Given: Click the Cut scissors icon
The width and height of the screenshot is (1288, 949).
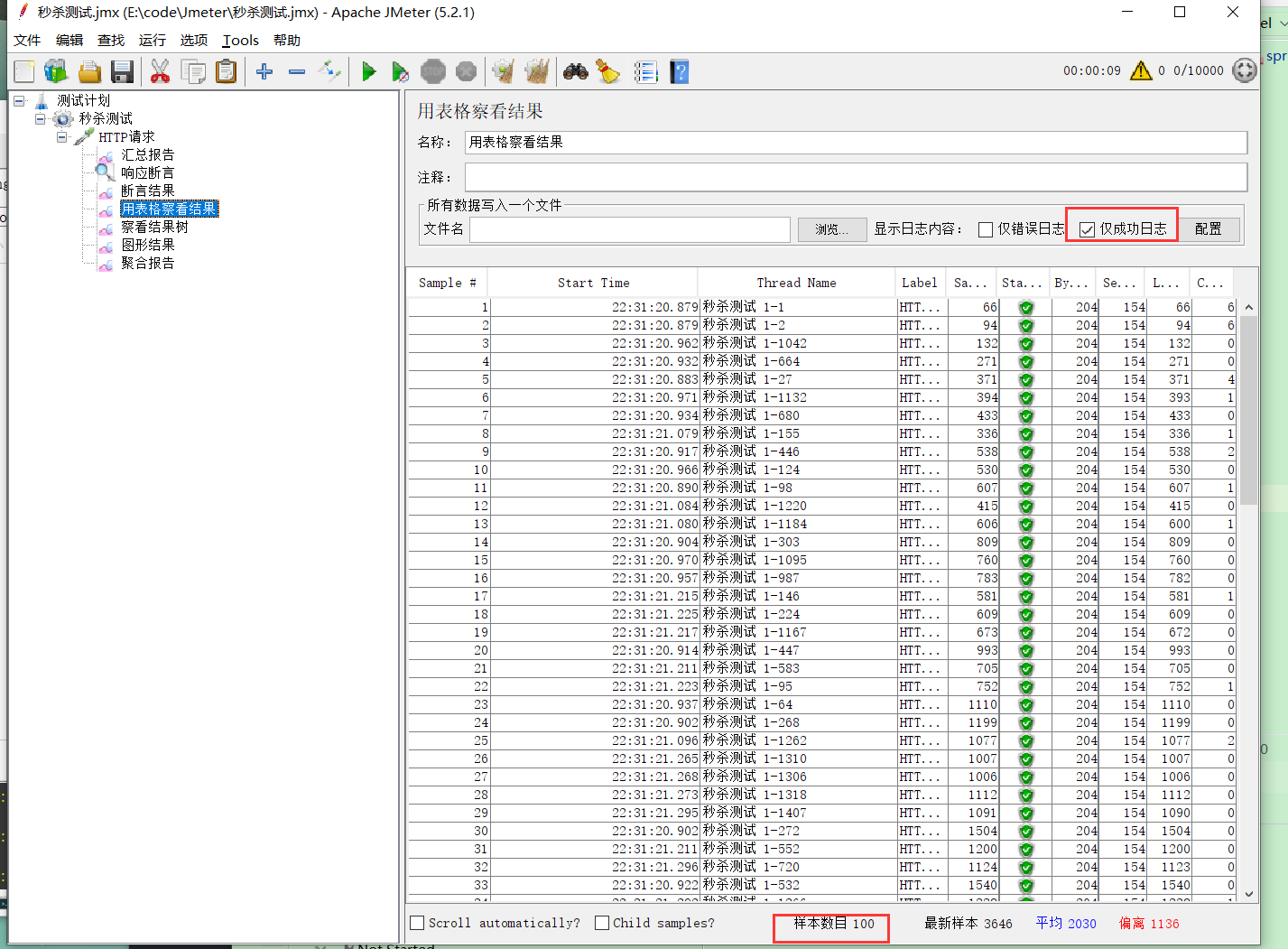Looking at the screenshot, I should point(160,71).
